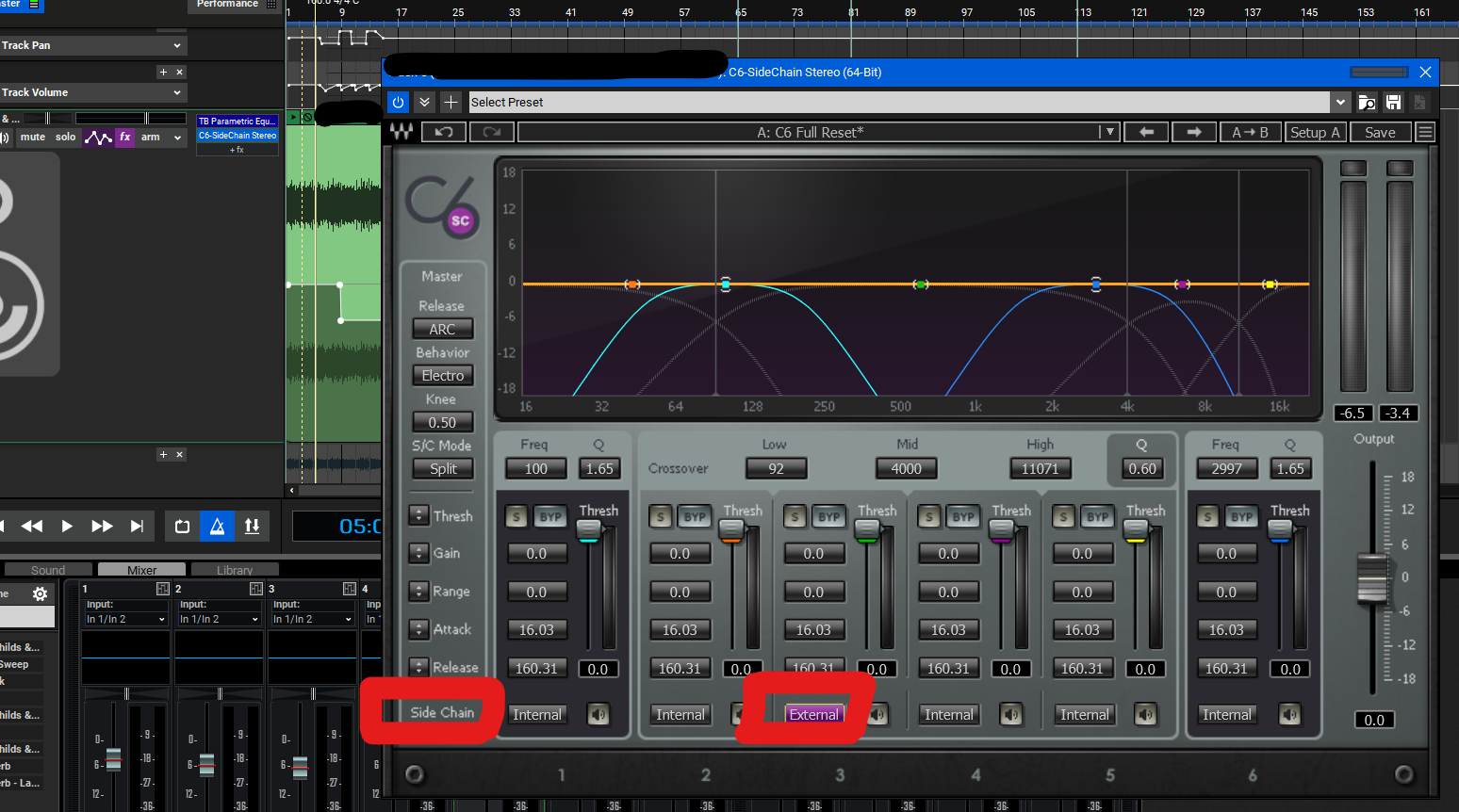Open the C6 Full Reset preset dropdown
Viewport: 1459px width, 812px height.
pyautogui.click(x=1110, y=132)
